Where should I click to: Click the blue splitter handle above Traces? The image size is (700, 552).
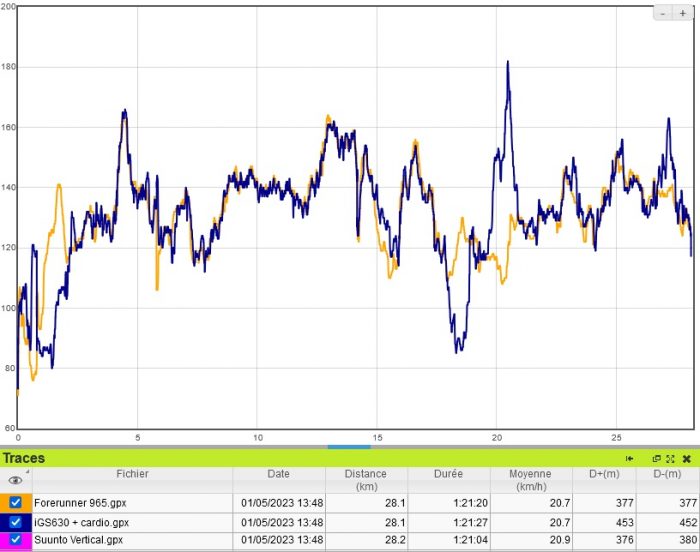349,446
